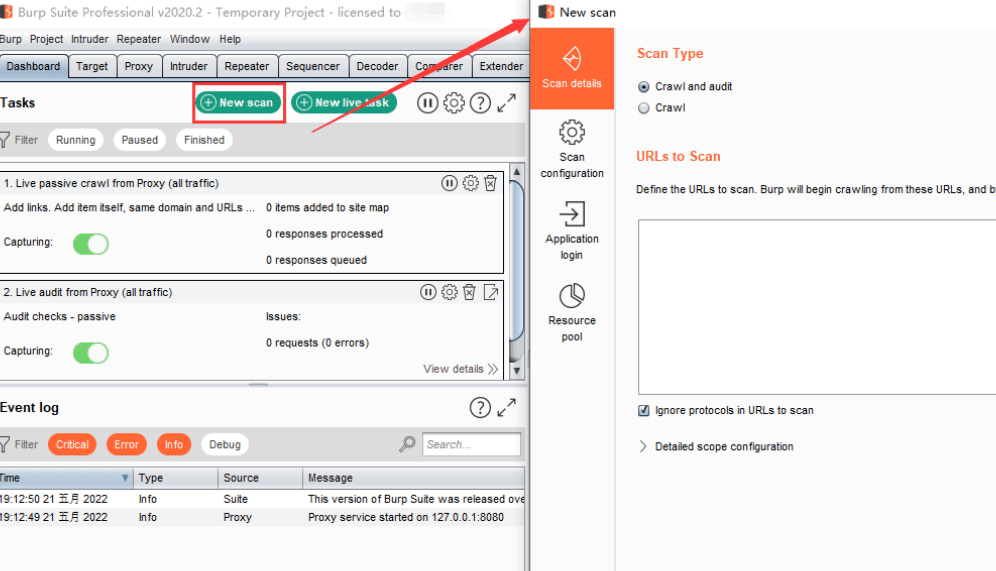This screenshot has width=996, height=571.
Task: Click the Time column sort arrow
Action: tap(125, 478)
